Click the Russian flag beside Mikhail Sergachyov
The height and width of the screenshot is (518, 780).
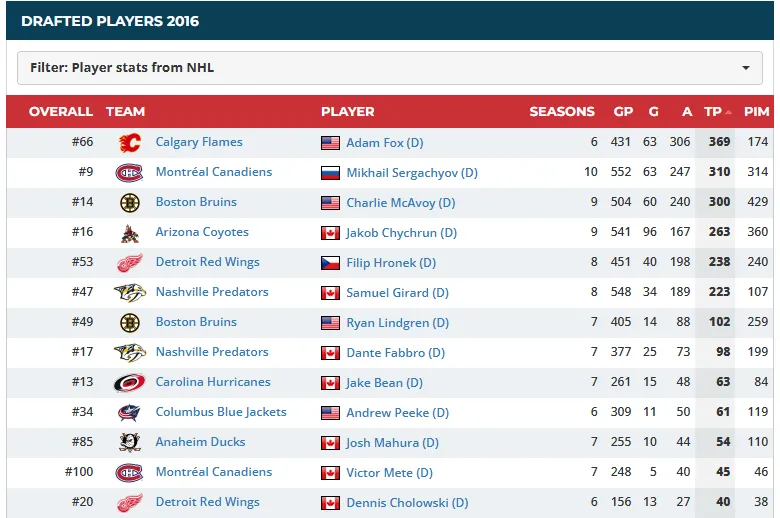click(330, 173)
